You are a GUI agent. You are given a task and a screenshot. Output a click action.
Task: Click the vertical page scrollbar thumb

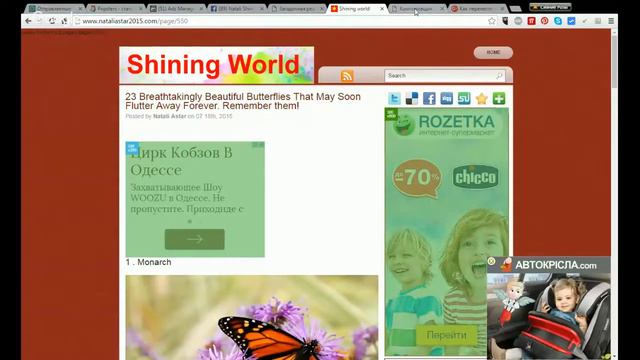point(614,61)
